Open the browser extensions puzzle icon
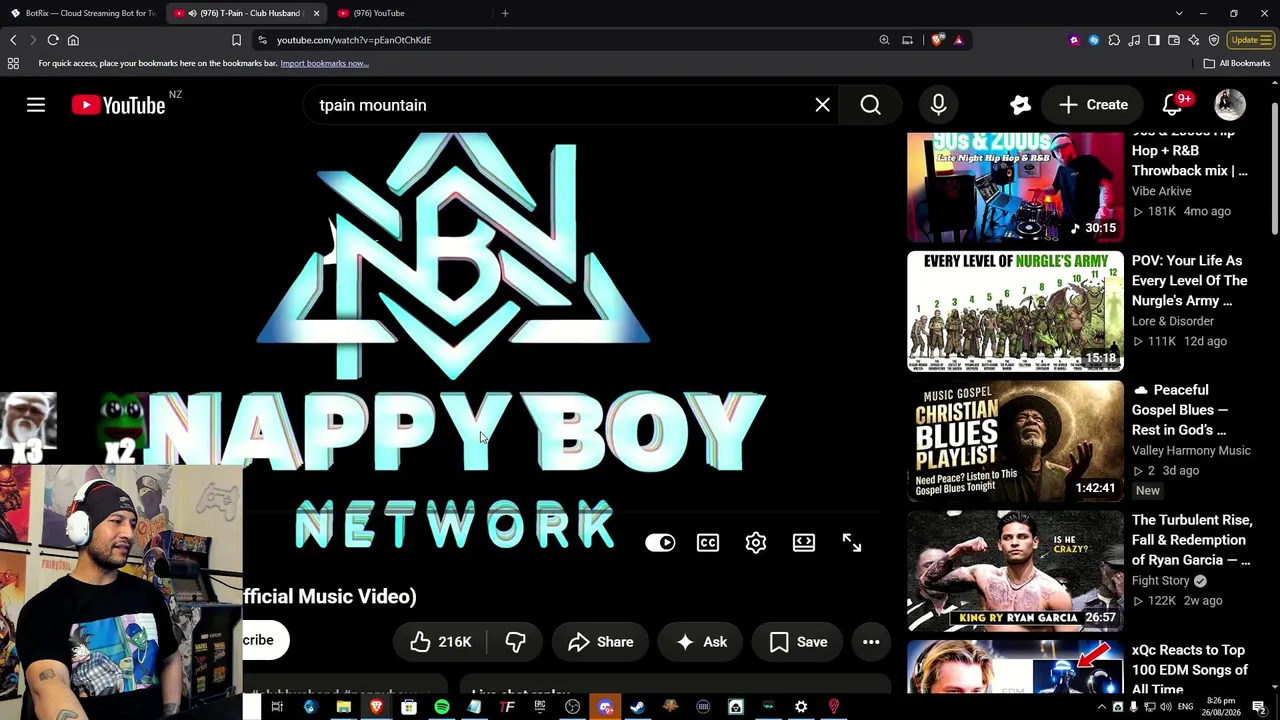 (1114, 40)
